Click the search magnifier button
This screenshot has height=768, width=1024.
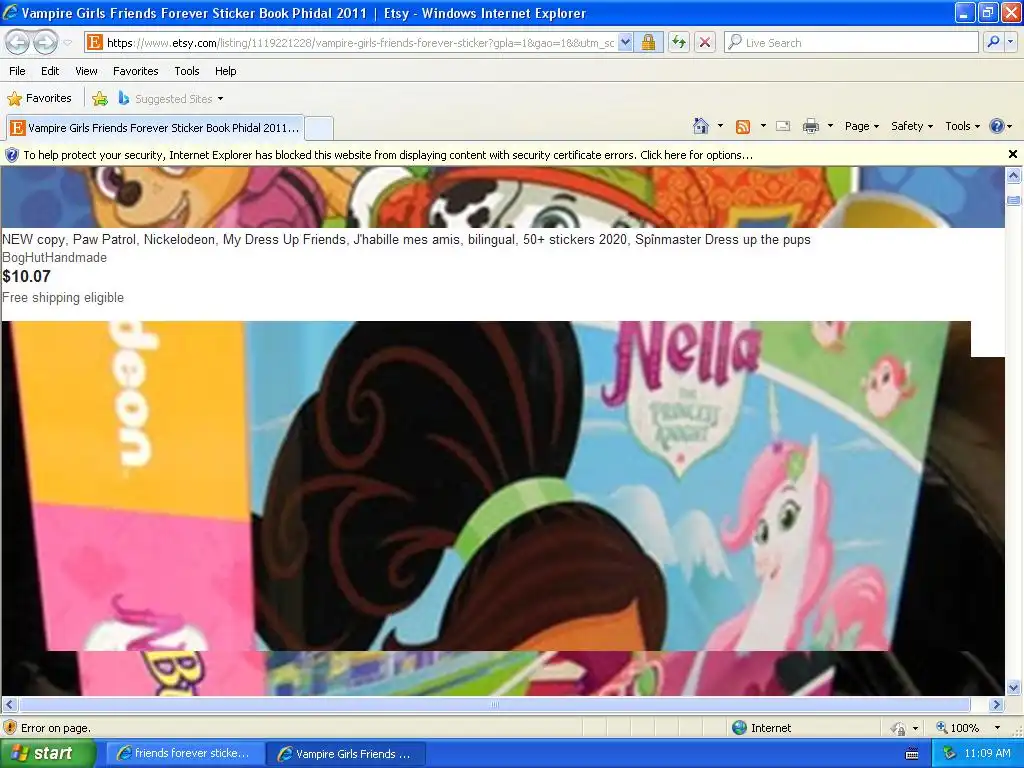click(993, 42)
